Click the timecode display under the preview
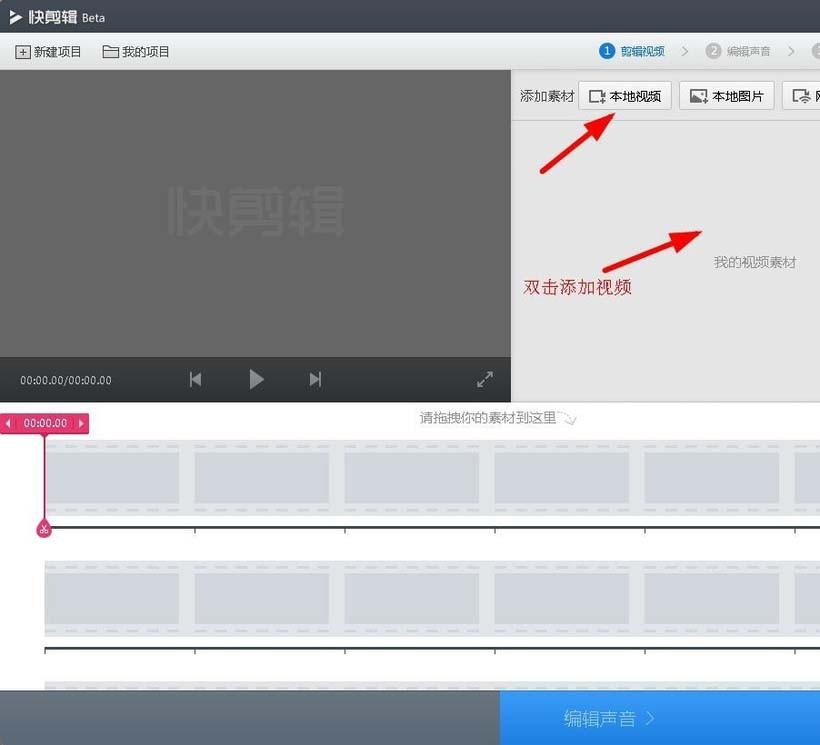 (65, 380)
